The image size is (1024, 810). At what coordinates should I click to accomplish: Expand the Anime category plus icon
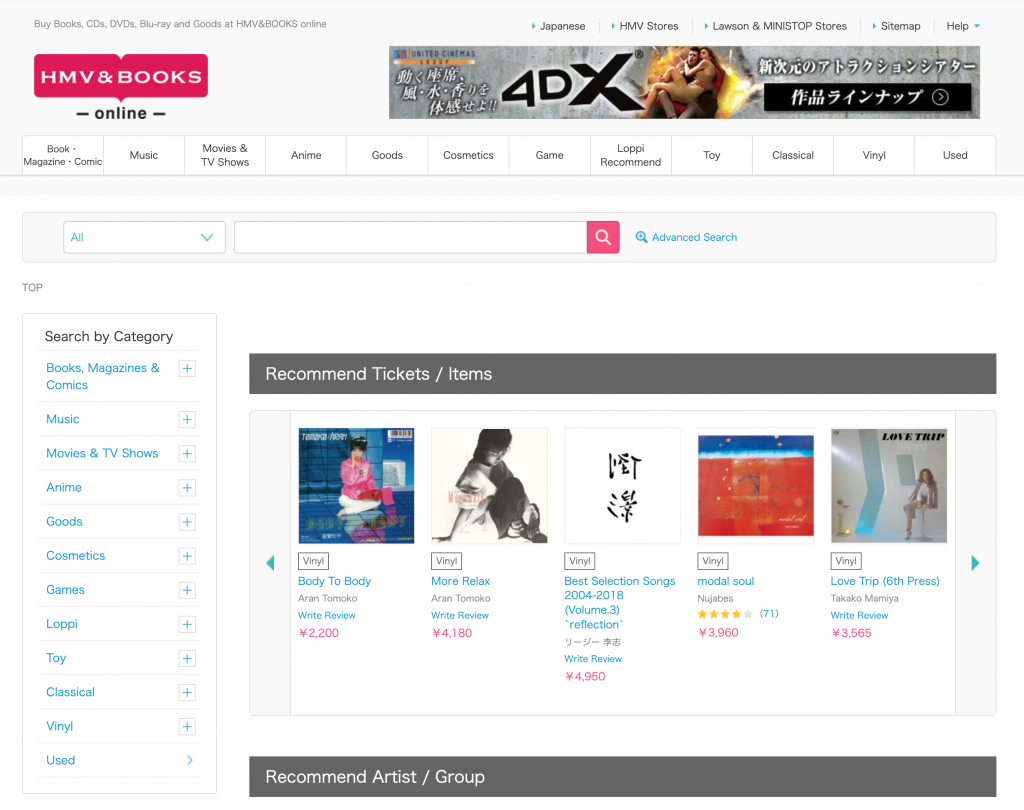pyautogui.click(x=187, y=488)
